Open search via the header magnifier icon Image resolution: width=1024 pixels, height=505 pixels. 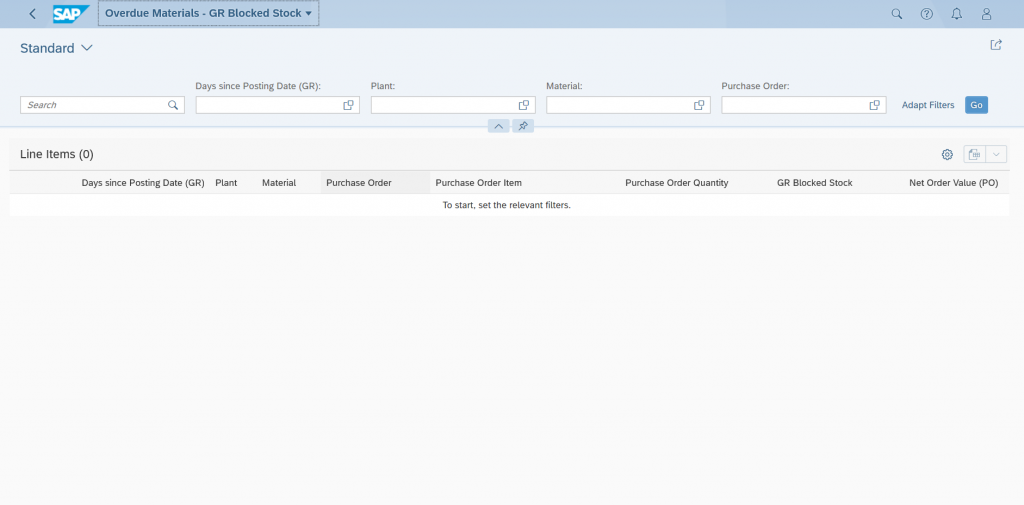897,14
